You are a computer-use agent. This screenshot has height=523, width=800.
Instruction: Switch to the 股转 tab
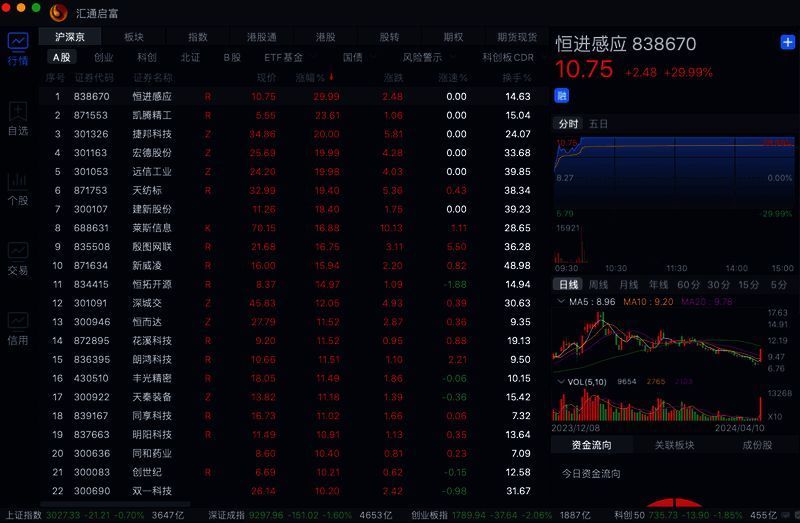389,37
